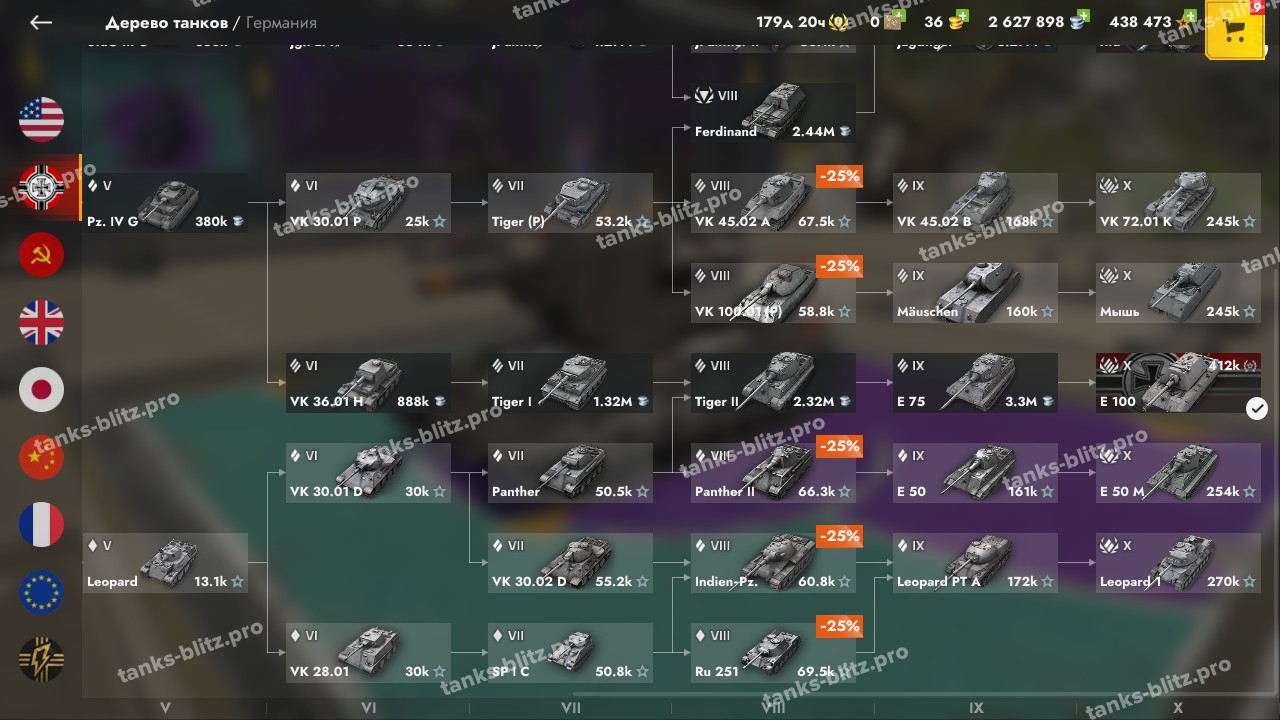Open the European Union nation tree
This screenshot has width=1280, height=720.
tap(41, 592)
